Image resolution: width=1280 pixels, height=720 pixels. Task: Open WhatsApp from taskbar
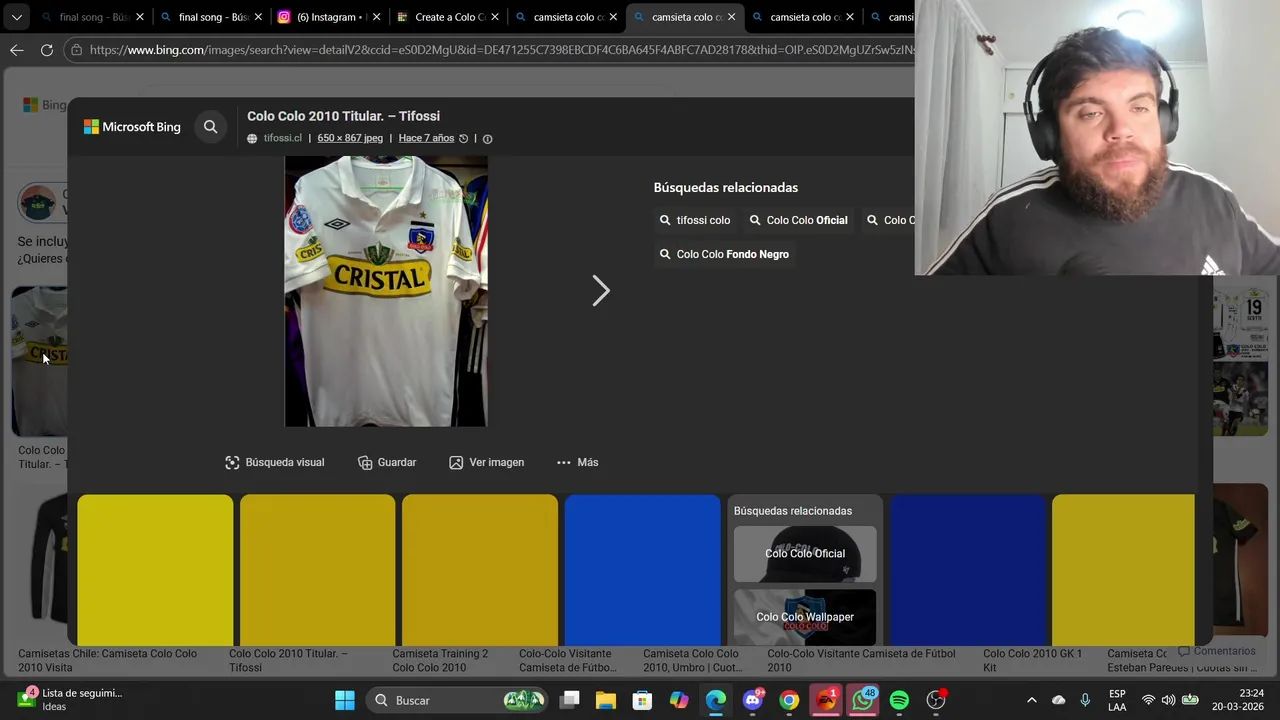coord(863,700)
